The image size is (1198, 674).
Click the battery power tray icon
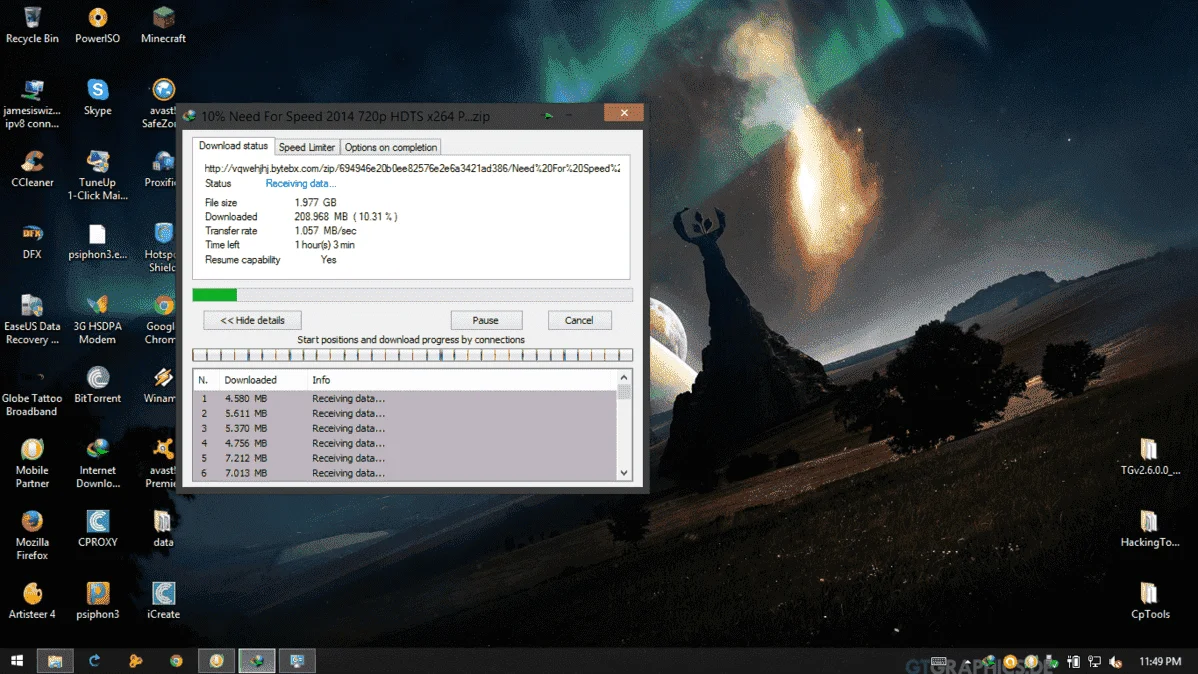coord(1073,662)
